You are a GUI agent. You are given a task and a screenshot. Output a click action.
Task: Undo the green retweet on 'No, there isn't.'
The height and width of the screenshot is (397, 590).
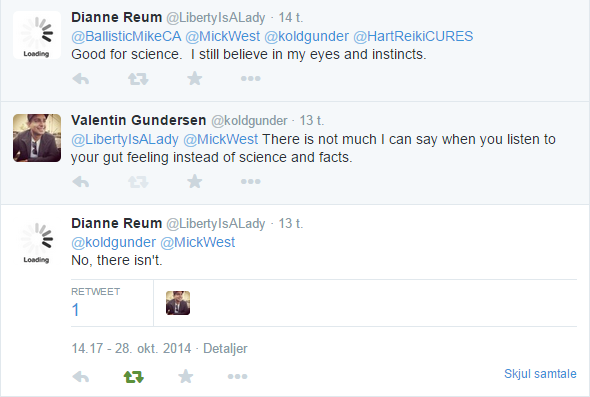point(134,376)
